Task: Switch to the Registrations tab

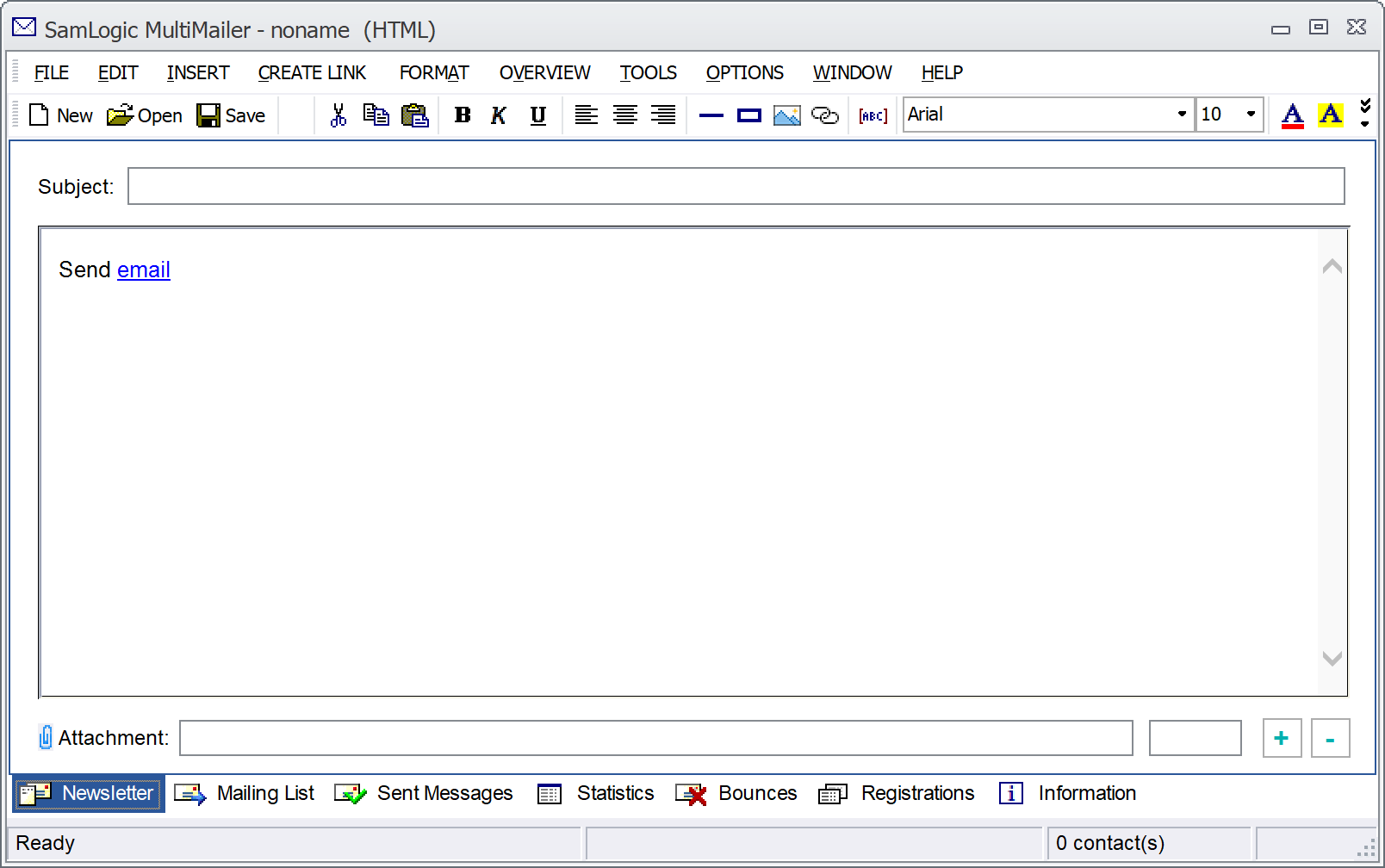Action: (897, 793)
